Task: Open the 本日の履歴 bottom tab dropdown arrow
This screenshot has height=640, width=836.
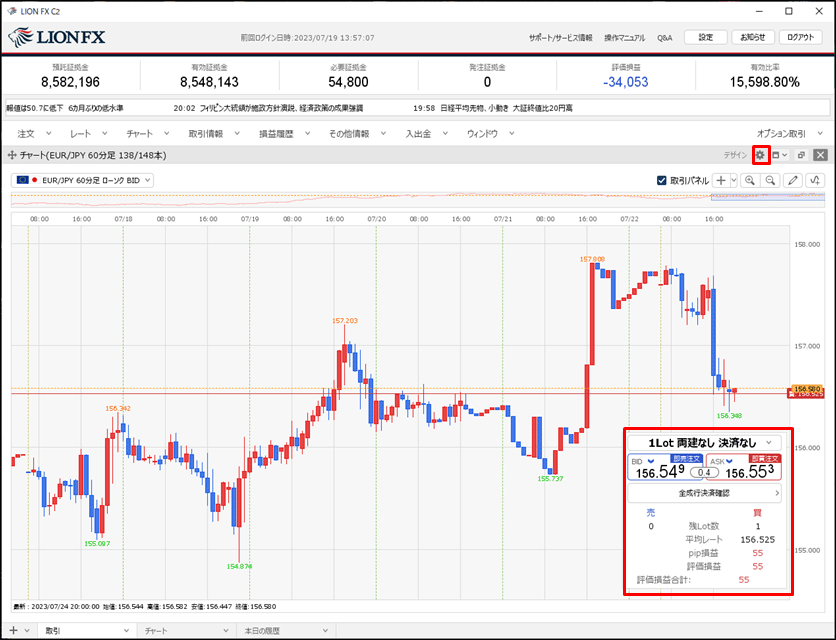Action: click(x=325, y=630)
